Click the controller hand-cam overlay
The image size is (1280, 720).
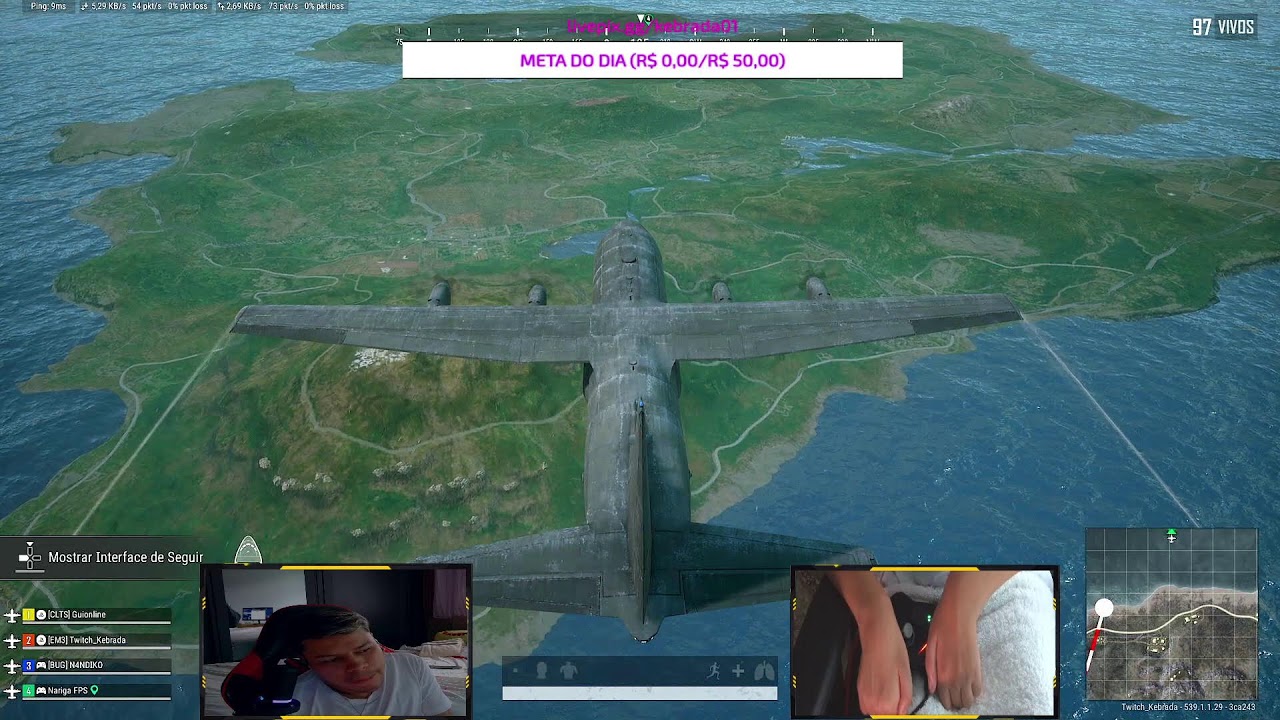click(x=925, y=642)
